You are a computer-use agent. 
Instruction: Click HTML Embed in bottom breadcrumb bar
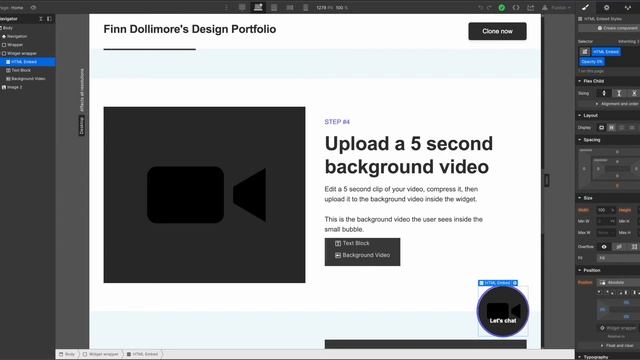pos(142,354)
